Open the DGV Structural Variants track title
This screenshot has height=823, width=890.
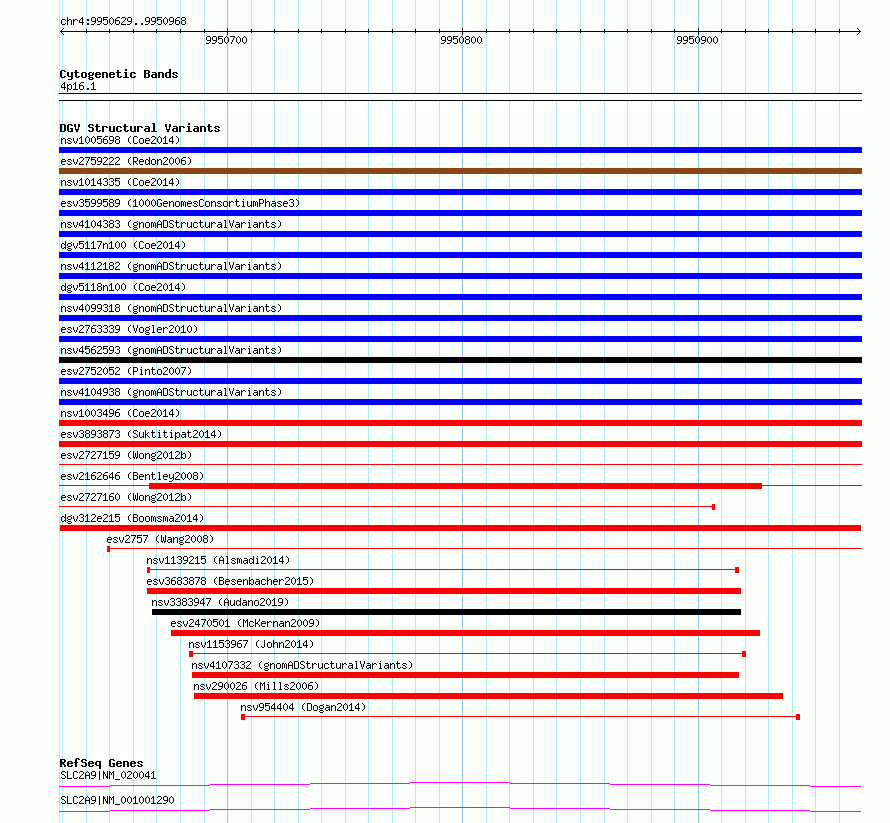(x=140, y=128)
